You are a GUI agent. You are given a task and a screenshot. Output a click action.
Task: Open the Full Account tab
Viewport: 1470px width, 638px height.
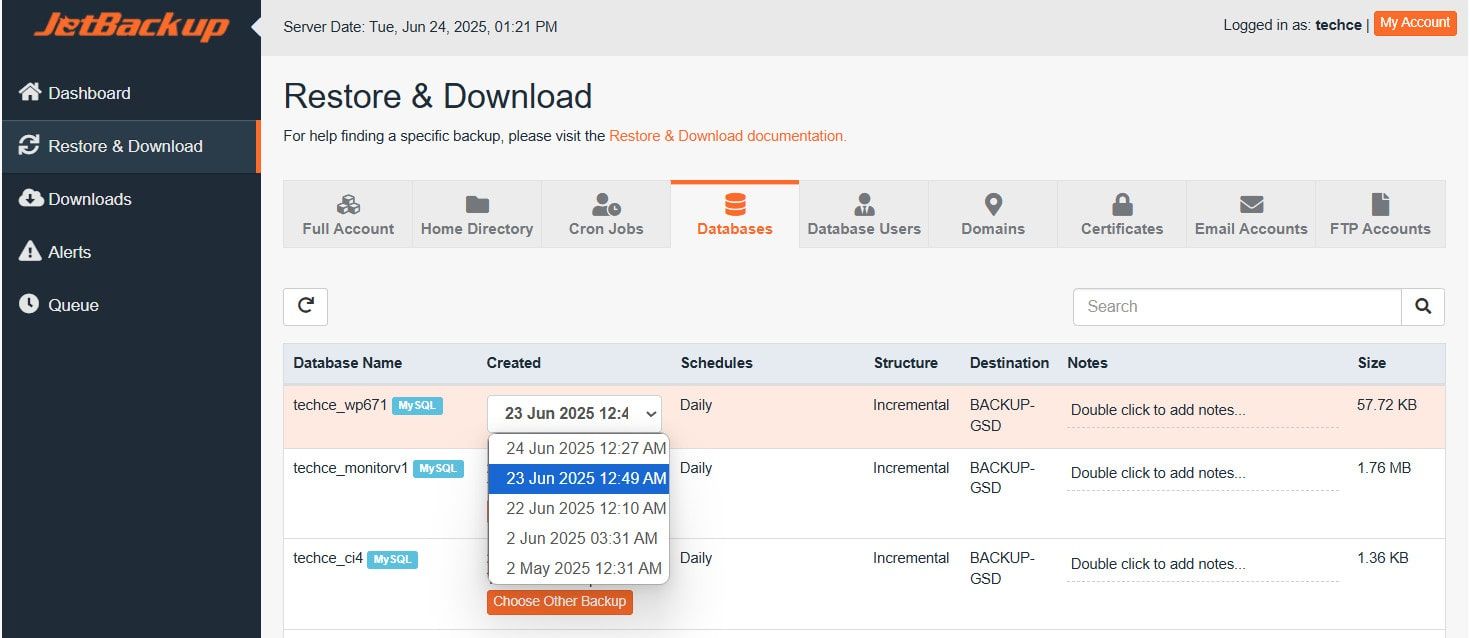point(348,215)
